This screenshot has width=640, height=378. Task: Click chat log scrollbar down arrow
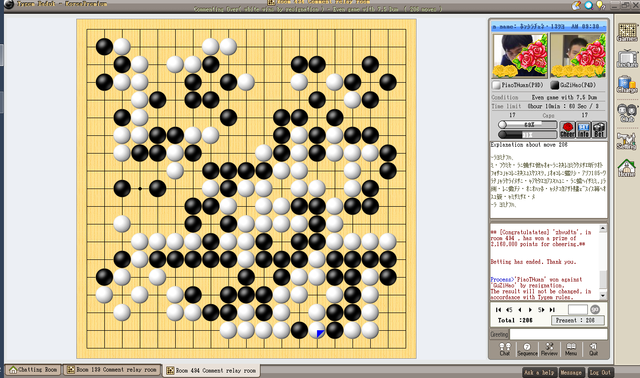[x=603, y=295]
